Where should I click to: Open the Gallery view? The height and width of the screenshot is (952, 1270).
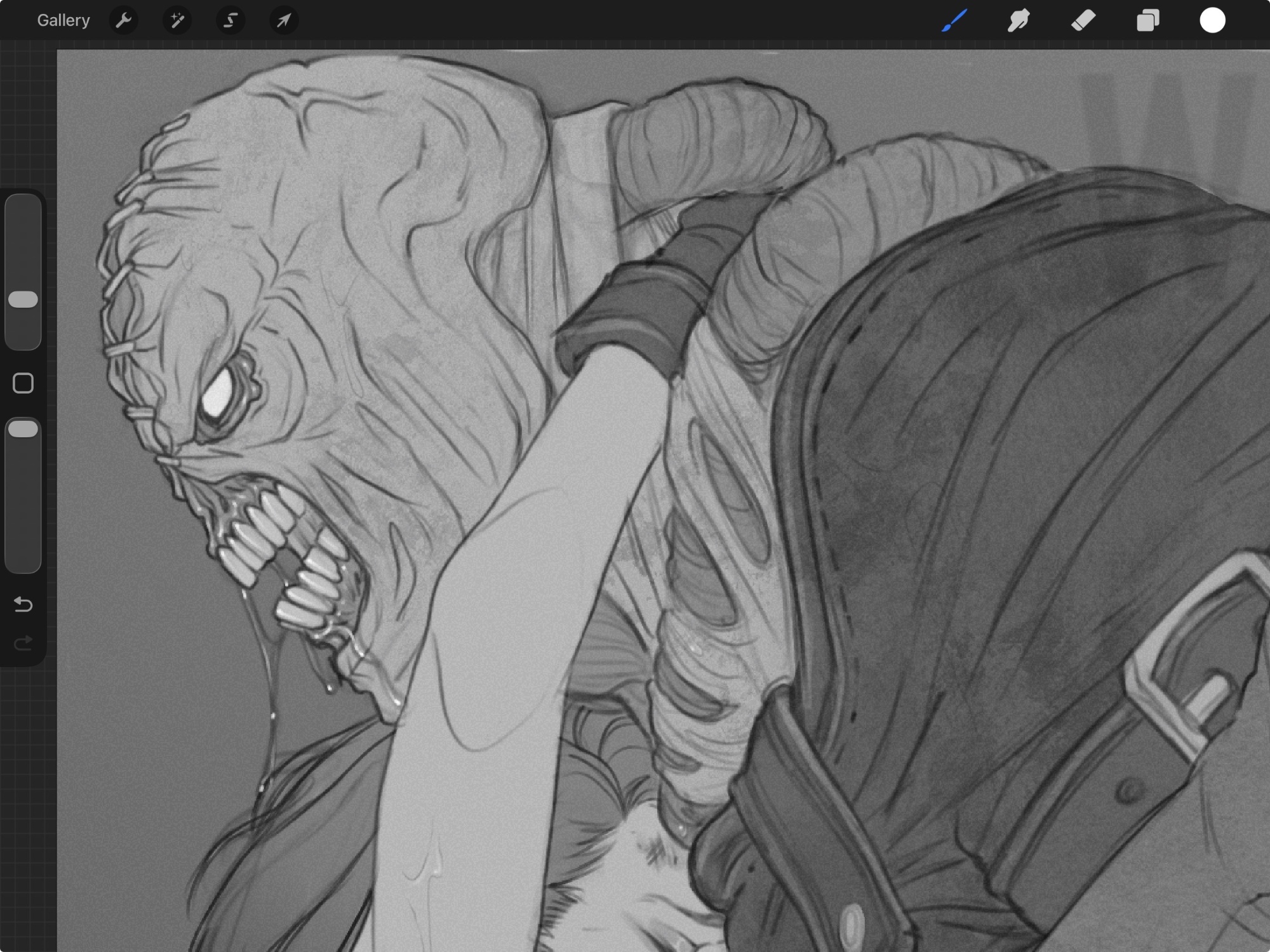tap(63, 20)
